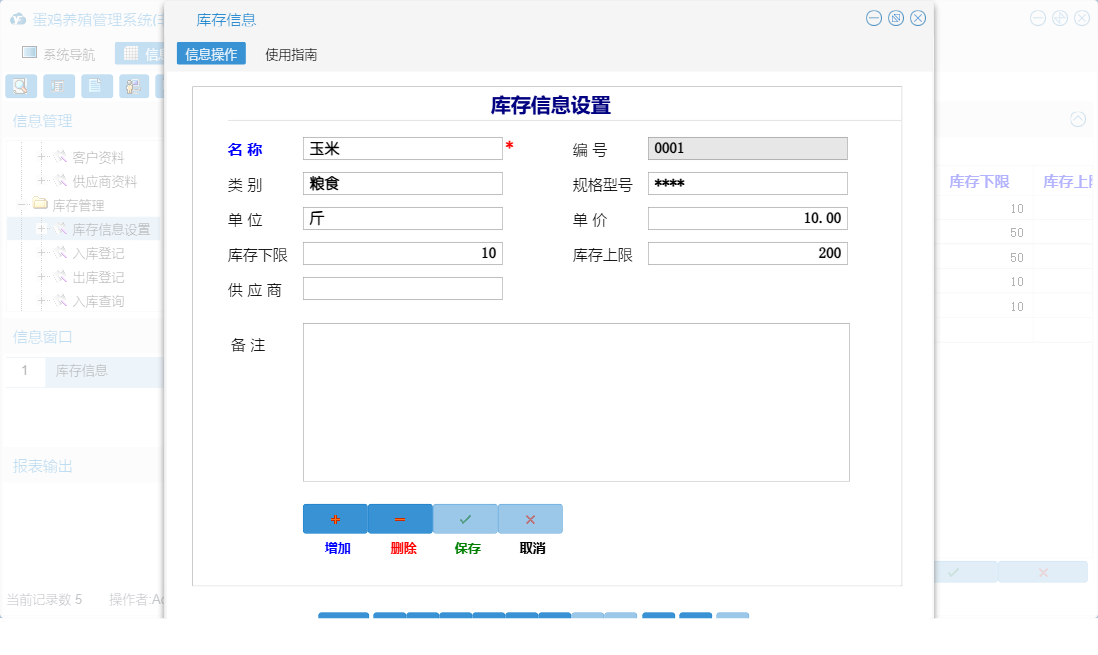Click the blank document toolbar icon
This screenshot has height=655, width=1098.
tap(96, 86)
